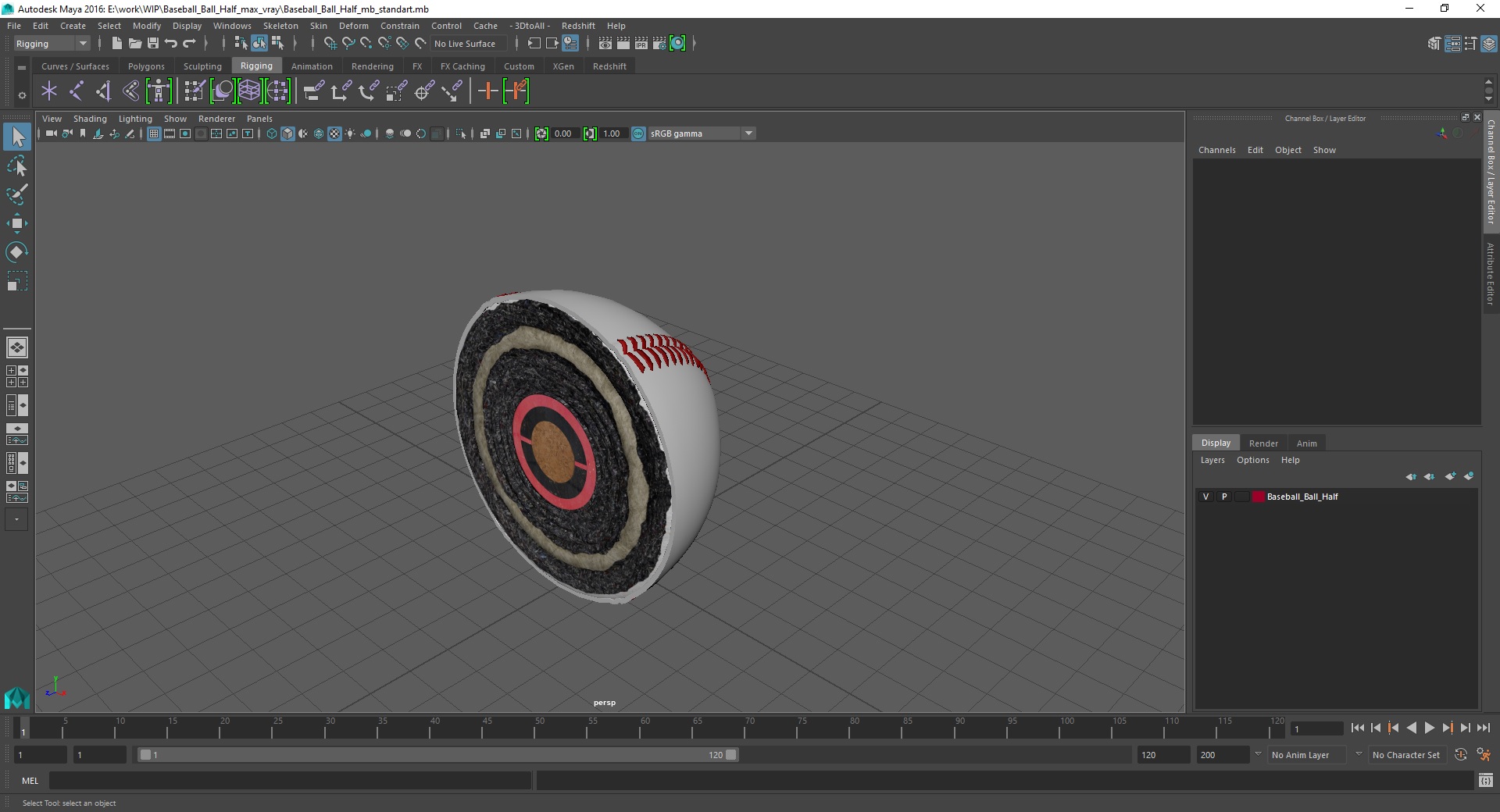The width and height of the screenshot is (1500, 812).
Task: Activate the Rotate tool
Action: 17,252
